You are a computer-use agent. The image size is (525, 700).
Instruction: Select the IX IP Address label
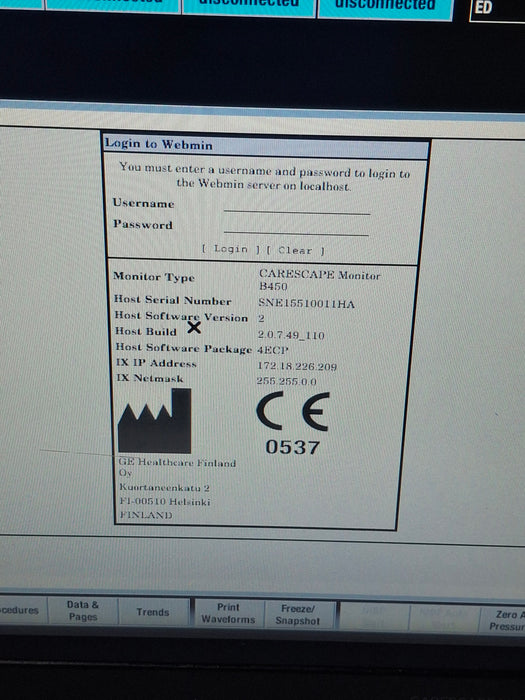click(156, 362)
